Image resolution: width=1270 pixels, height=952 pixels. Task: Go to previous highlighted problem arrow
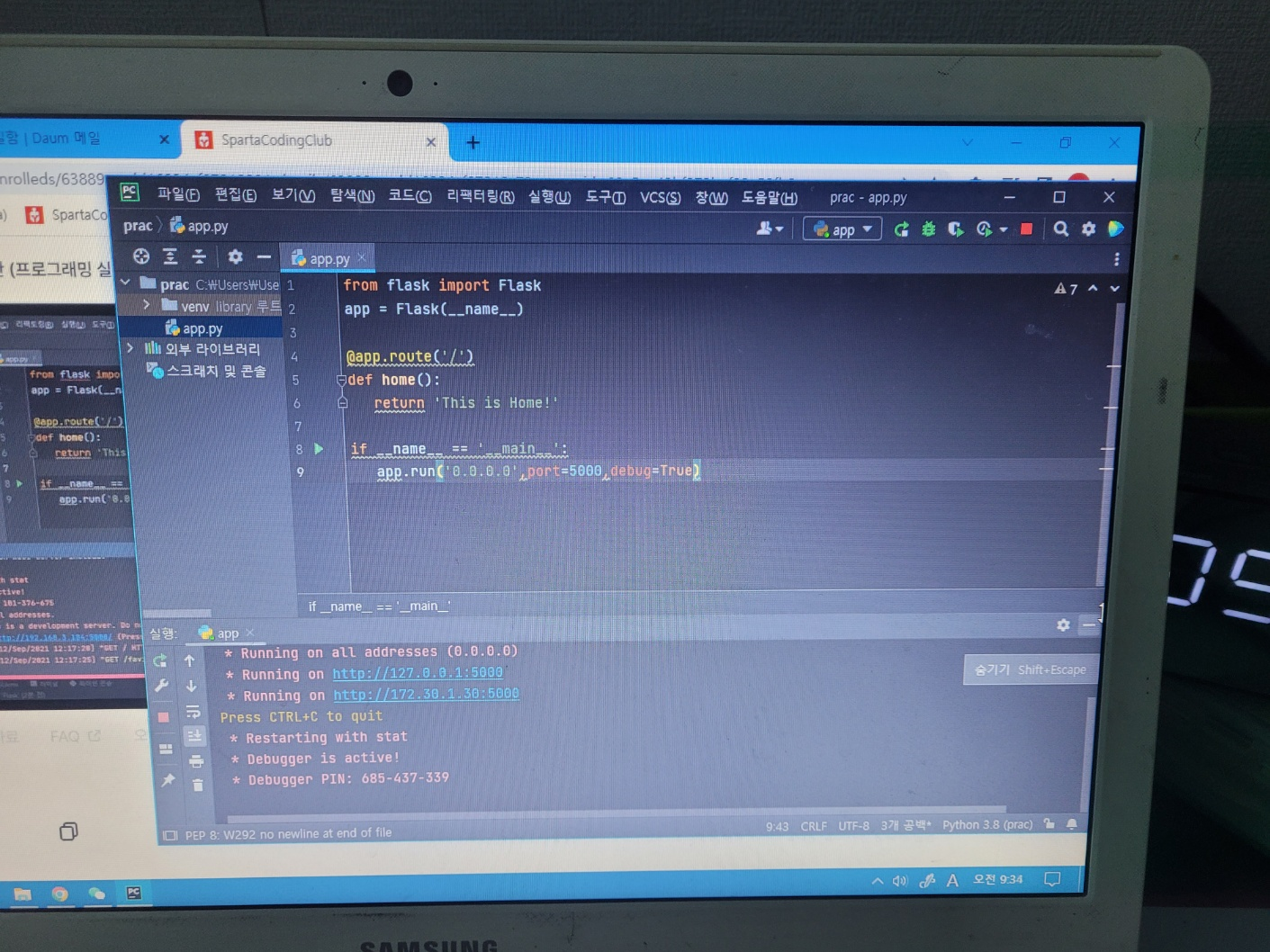point(1093,288)
